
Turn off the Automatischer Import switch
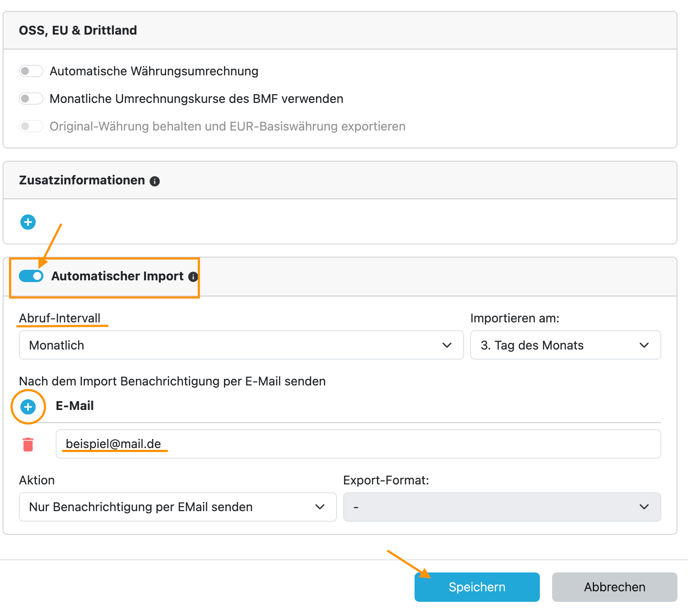pyautogui.click(x=31, y=276)
